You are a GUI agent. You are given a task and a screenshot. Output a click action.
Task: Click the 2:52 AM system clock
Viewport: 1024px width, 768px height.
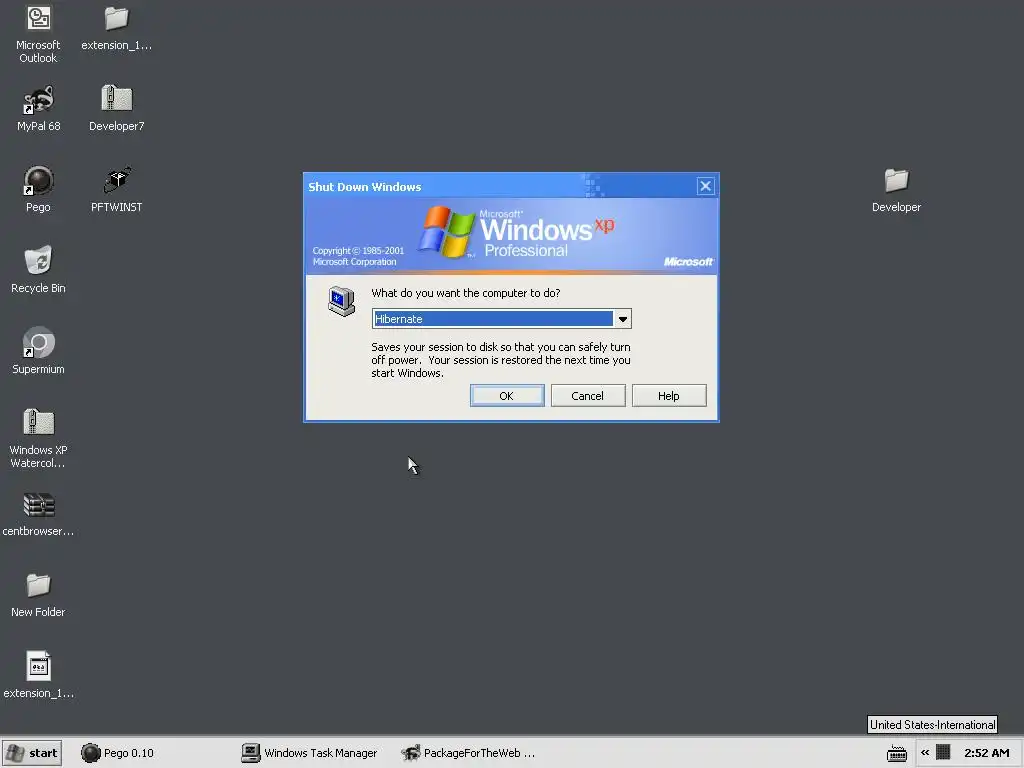pyautogui.click(x=986, y=753)
